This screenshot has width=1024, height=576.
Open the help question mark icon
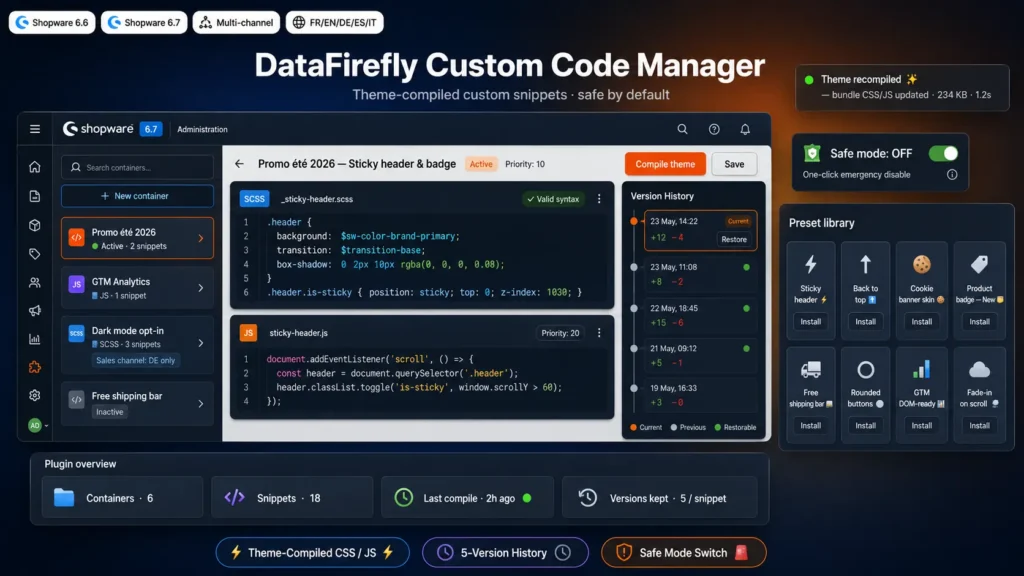coord(714,129)
